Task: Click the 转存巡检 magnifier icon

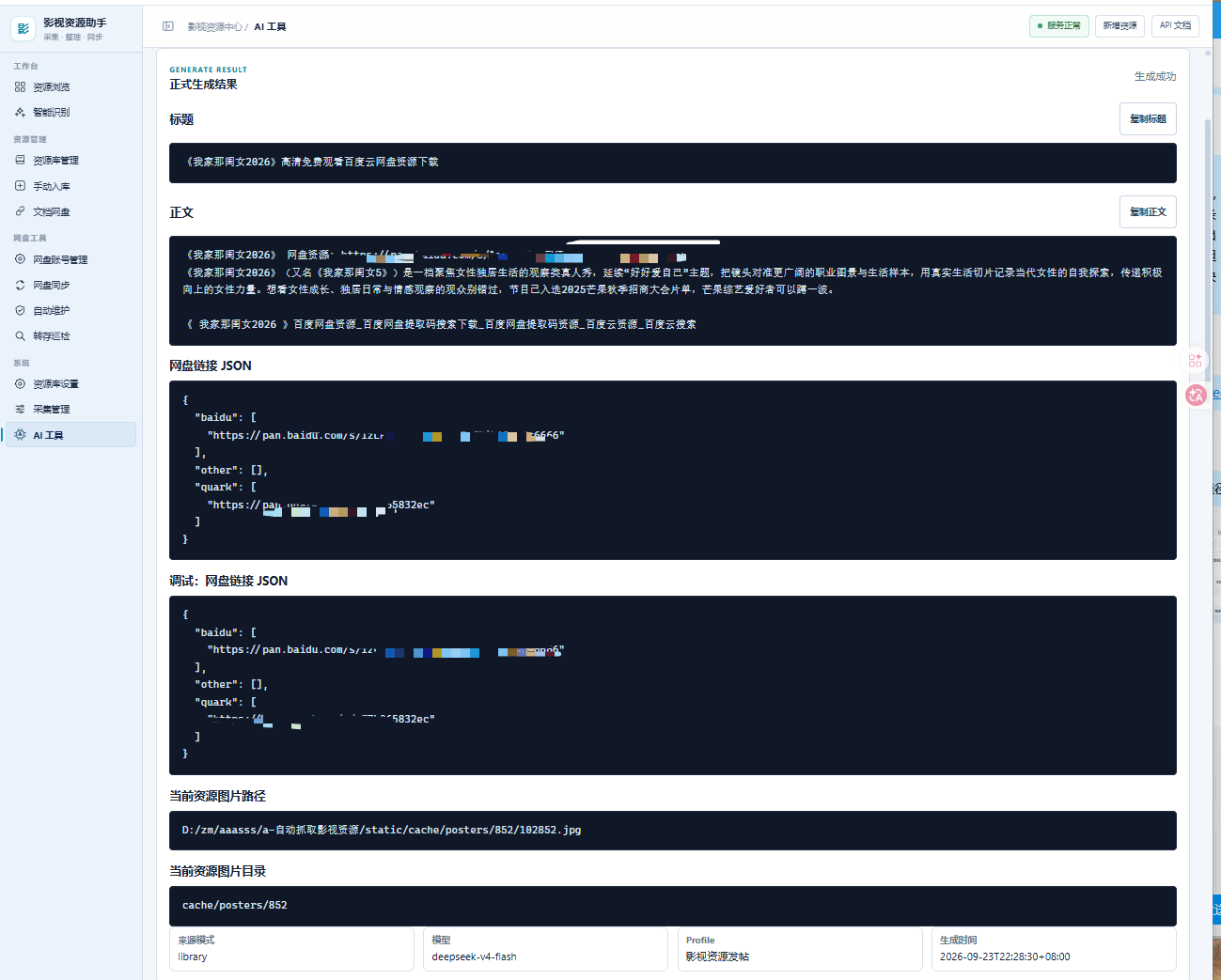Action: 20,335
